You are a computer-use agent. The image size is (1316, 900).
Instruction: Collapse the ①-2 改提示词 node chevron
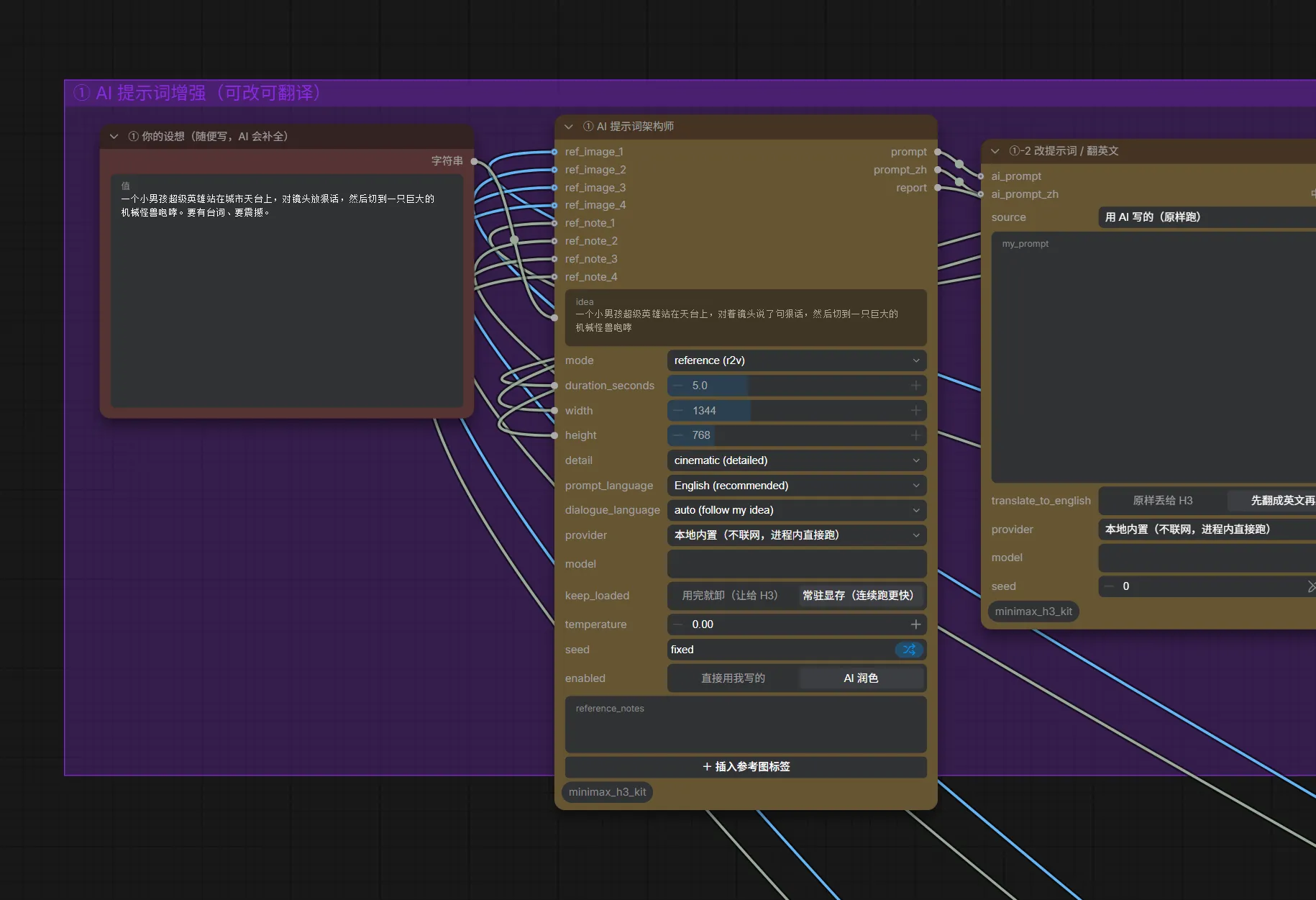995,151
